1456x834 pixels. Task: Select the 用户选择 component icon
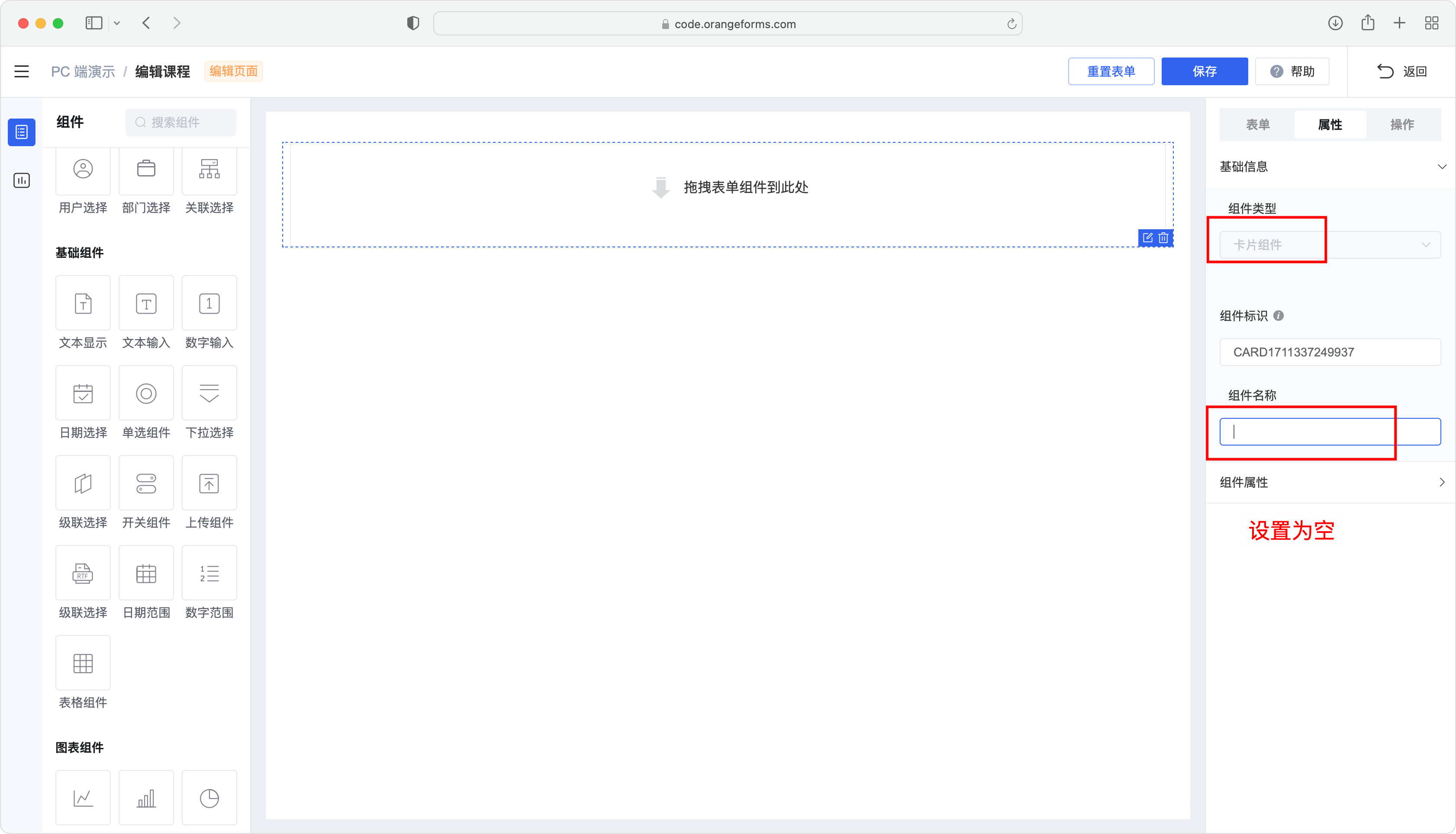click(83, 170)
